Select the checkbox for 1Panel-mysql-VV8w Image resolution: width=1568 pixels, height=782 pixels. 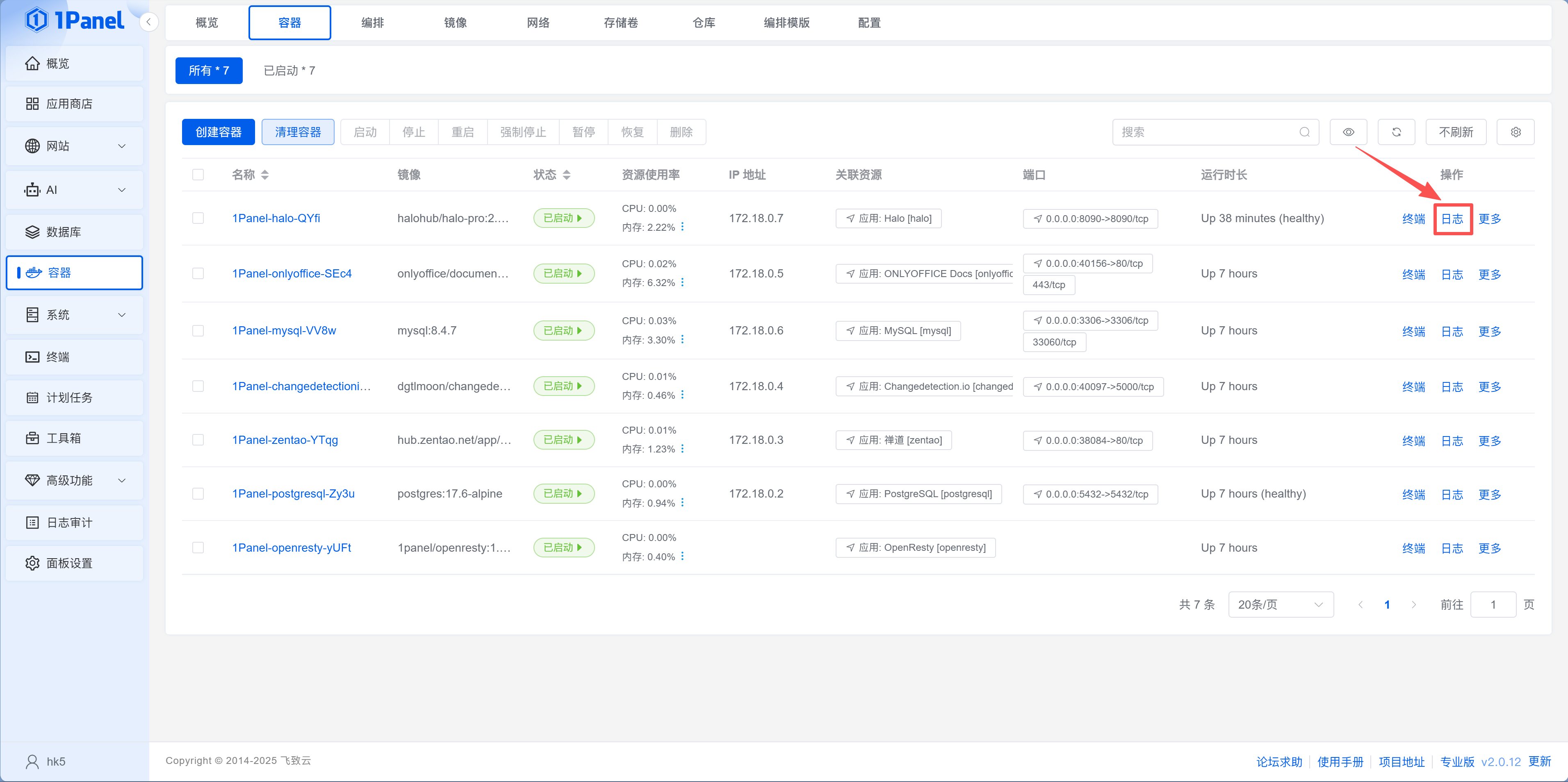pyautogui.click(x=198, y=330)
